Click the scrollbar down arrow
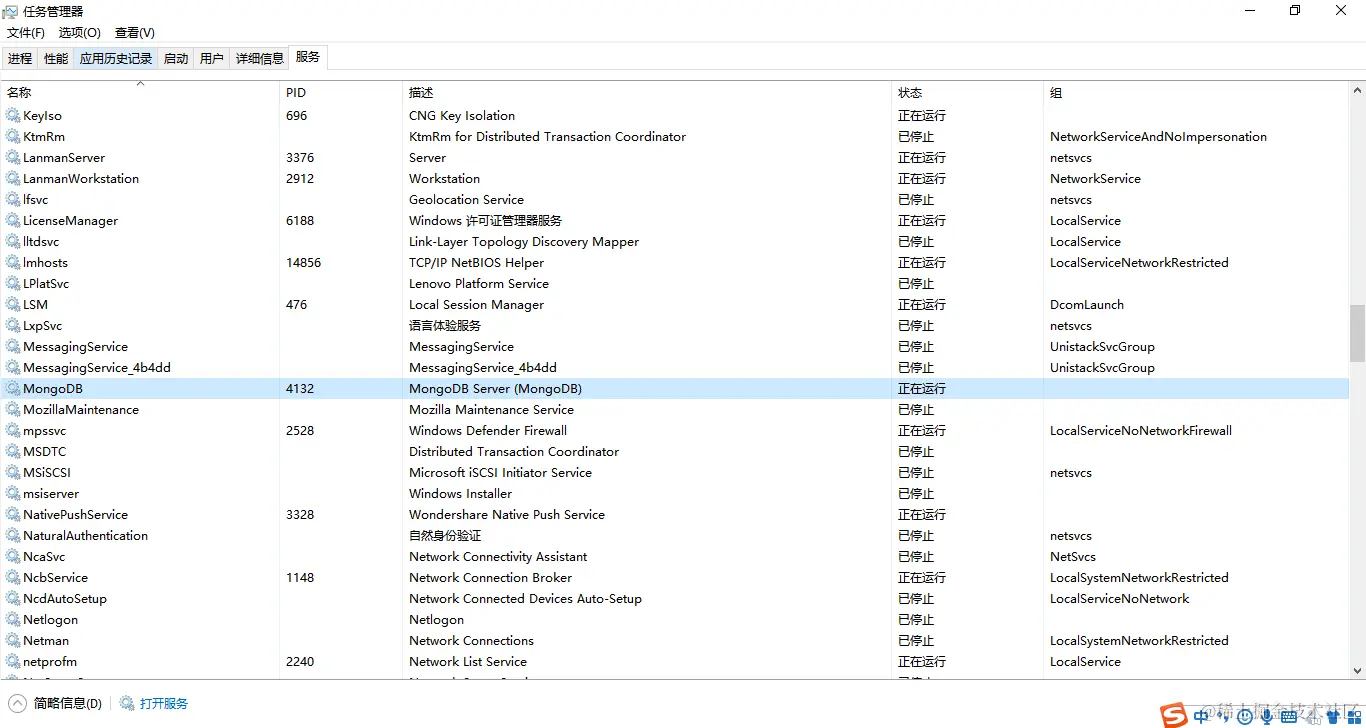 click(1357, 671)
